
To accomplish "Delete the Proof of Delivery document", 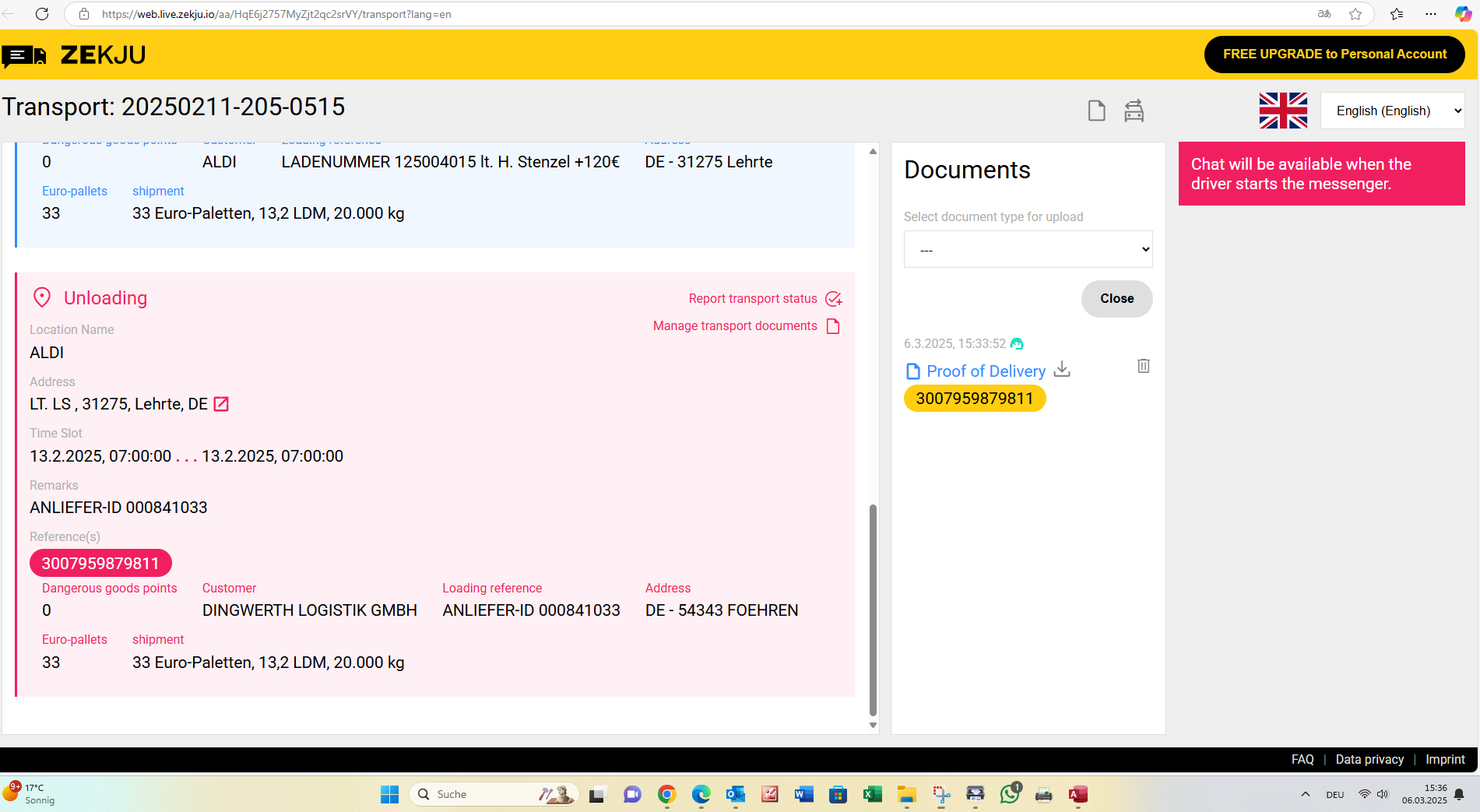I will click(1143, 366).
